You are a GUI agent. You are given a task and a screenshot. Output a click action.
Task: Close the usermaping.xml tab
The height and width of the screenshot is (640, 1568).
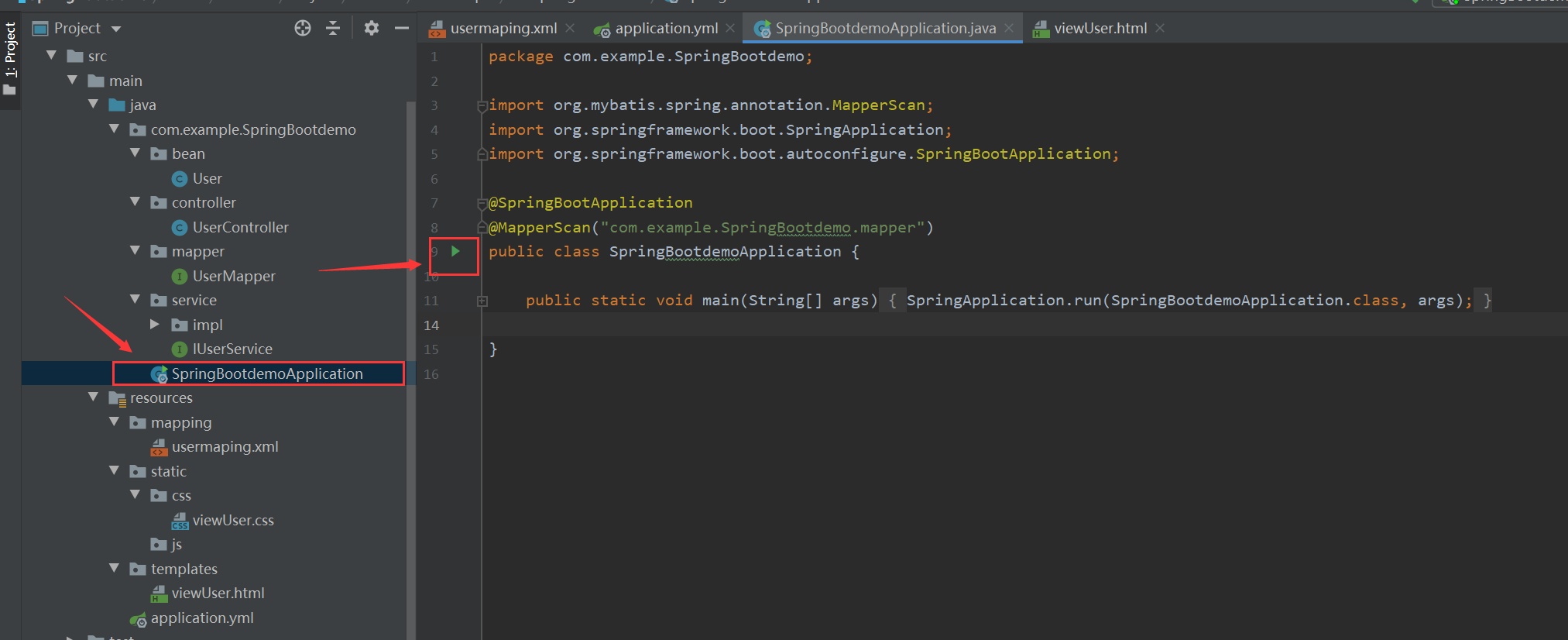[x=570, y=29]
